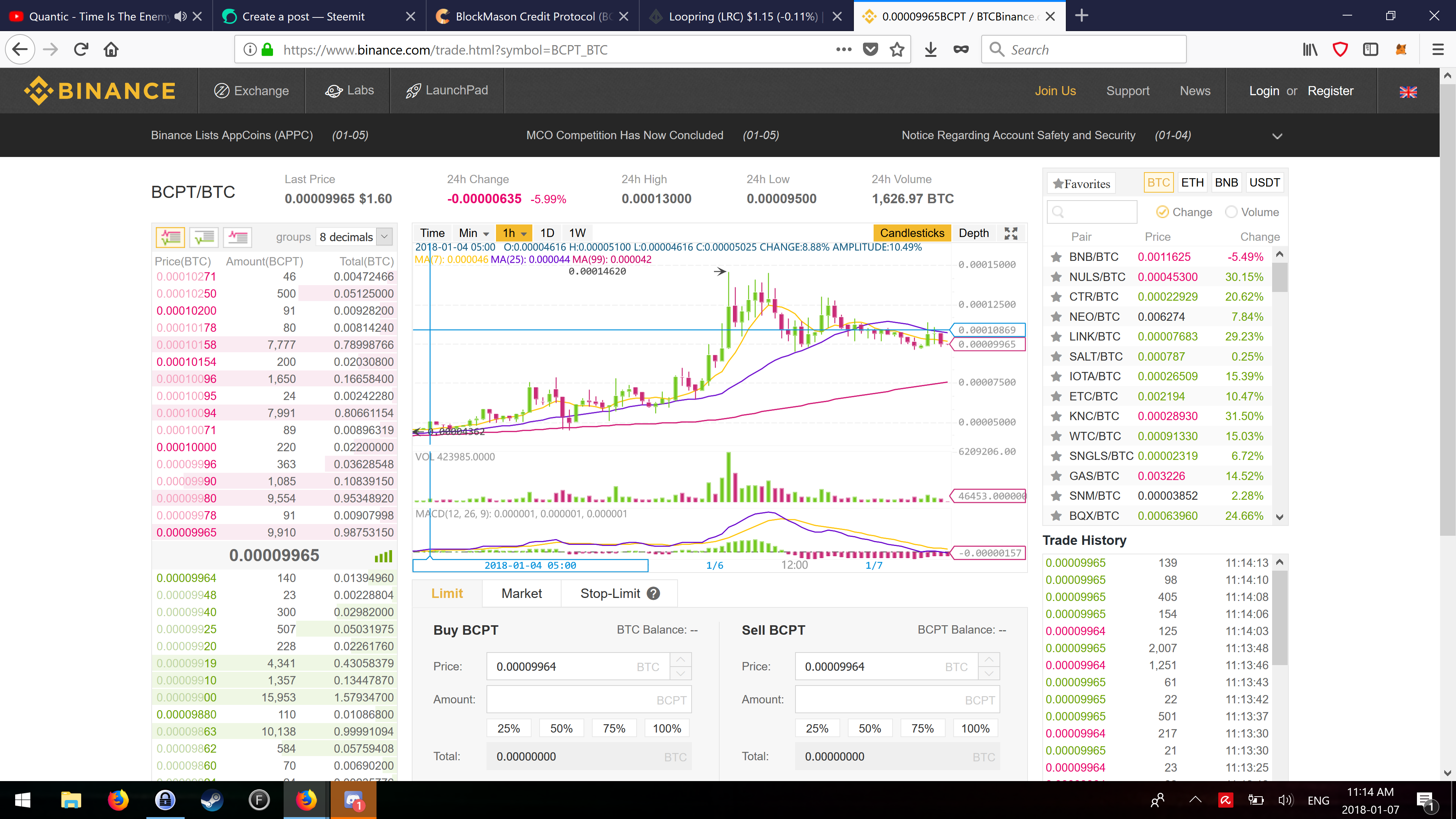The image size is (1456, 819).
Task: Click the Binance logo
Action: click(x=99, y=91)
